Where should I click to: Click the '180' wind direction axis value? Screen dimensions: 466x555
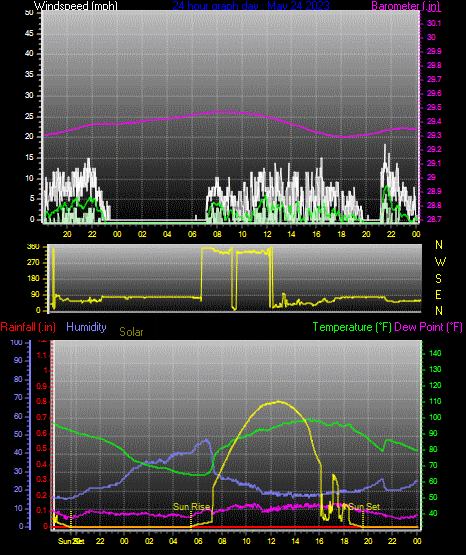point(33,279)
